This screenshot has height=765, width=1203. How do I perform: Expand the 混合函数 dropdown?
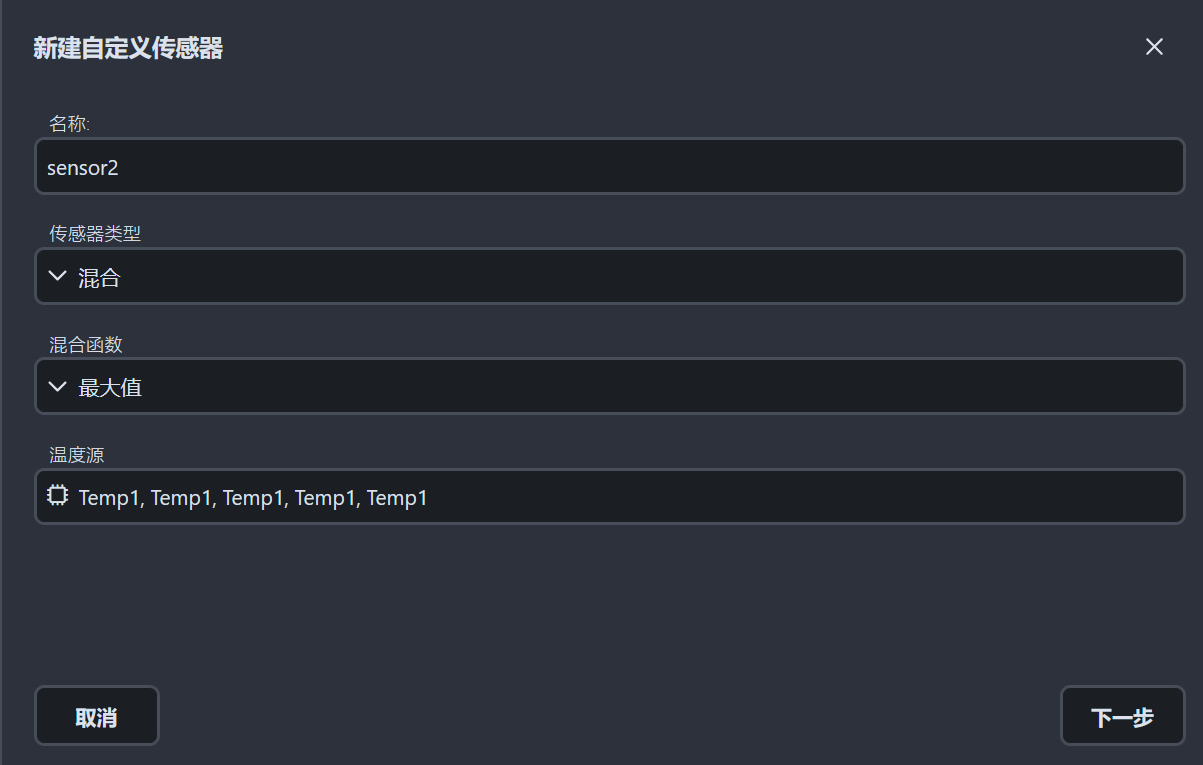(610, 386)
